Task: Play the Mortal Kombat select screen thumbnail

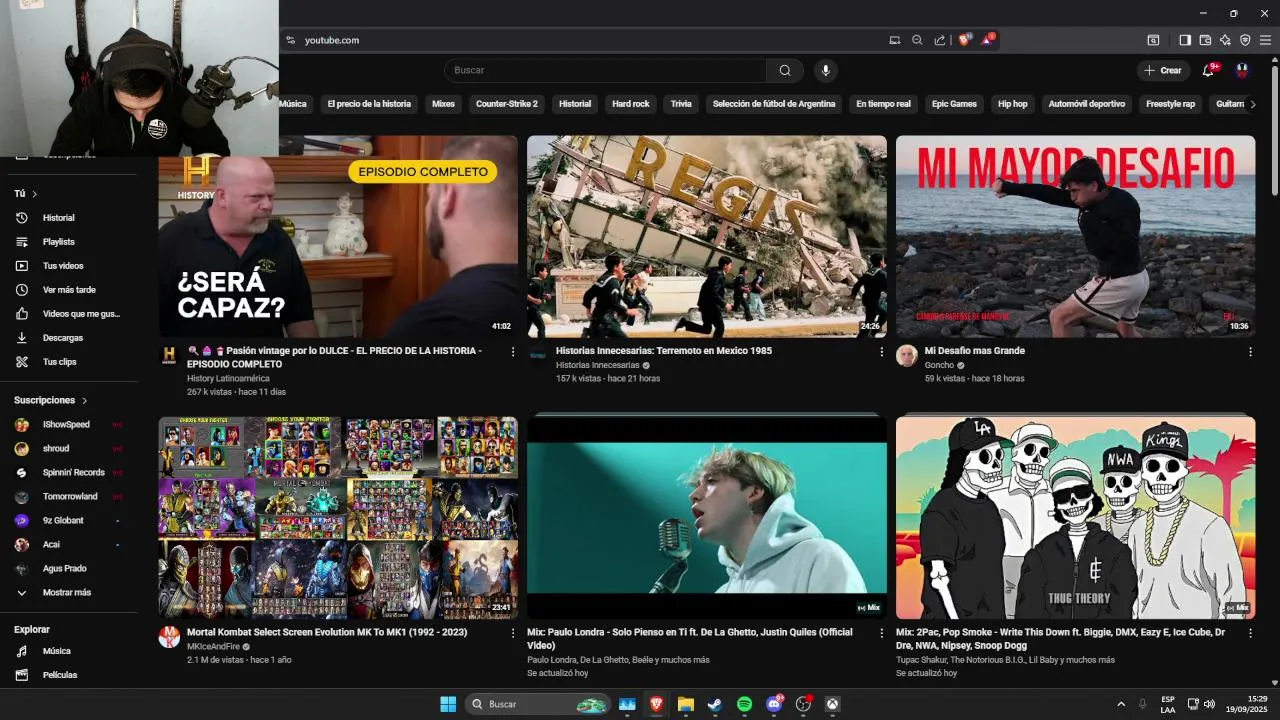Action: 338,518
